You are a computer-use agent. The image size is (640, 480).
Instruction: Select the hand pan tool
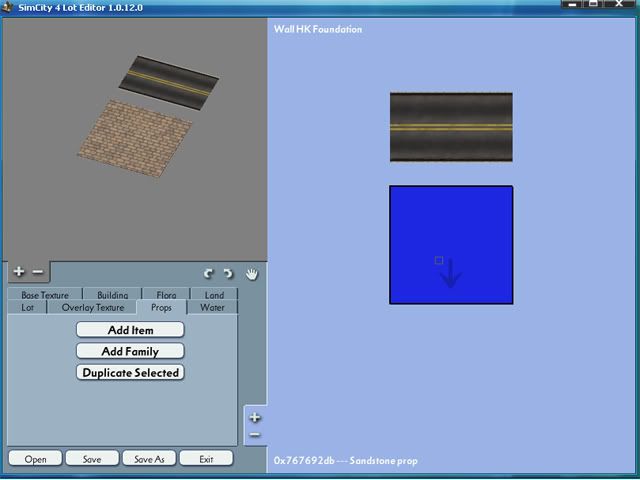252,274
